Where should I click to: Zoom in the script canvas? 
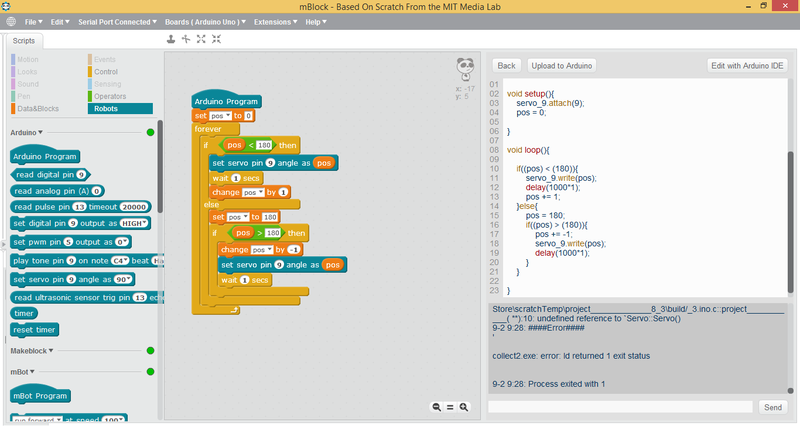tap(463, 407)
